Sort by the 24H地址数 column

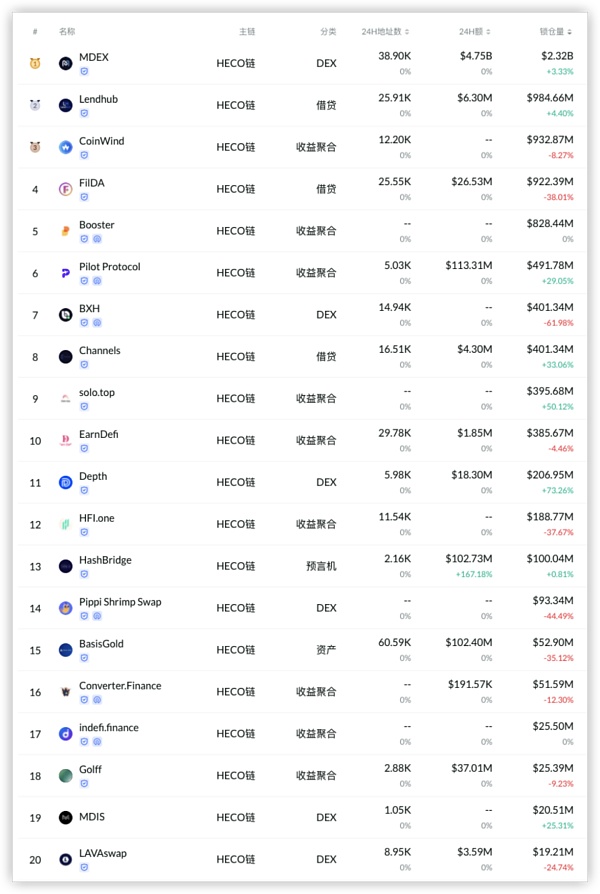tap(386, 31)
